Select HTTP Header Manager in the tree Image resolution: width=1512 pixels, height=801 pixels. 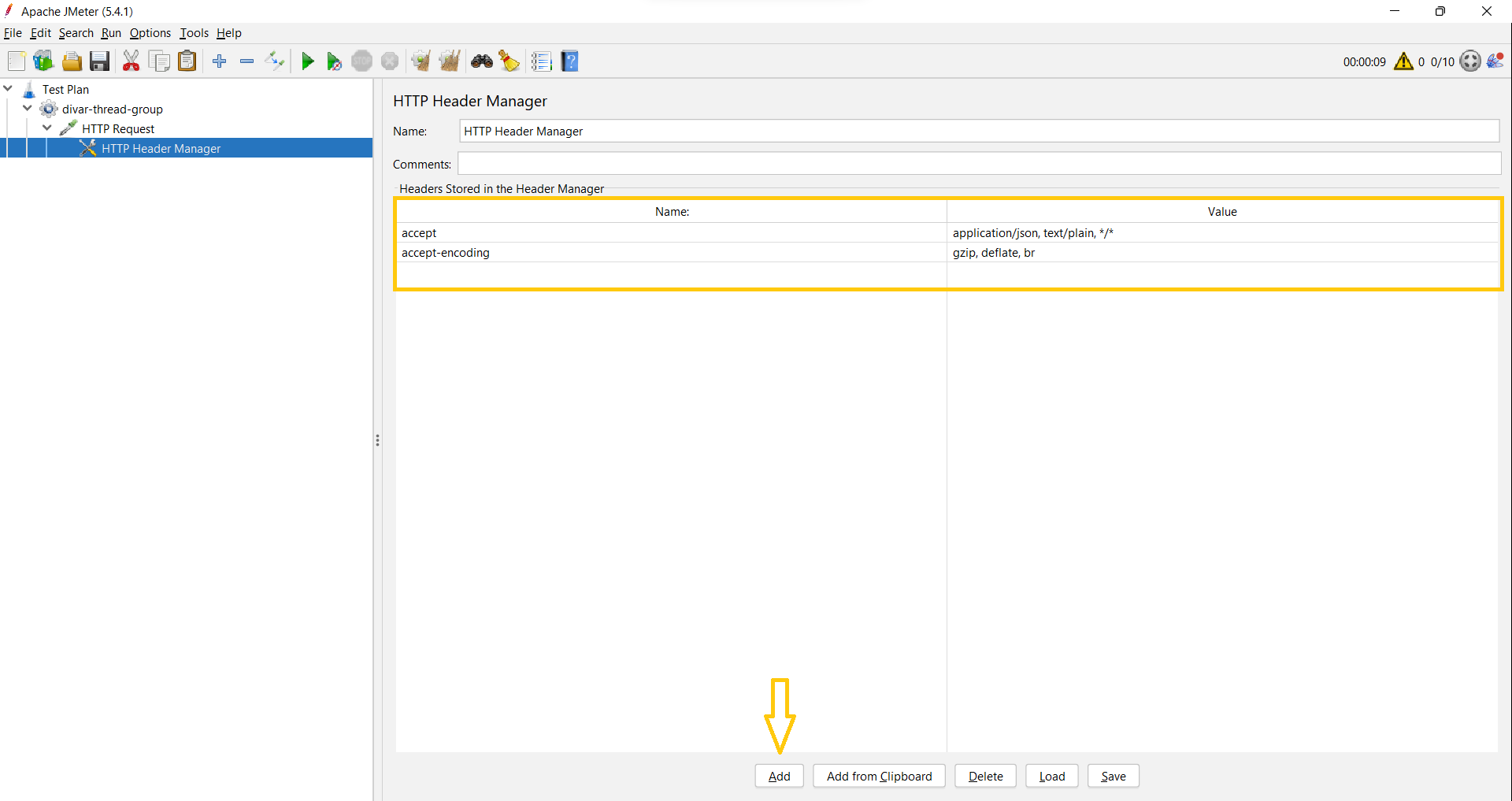[161, 148]
